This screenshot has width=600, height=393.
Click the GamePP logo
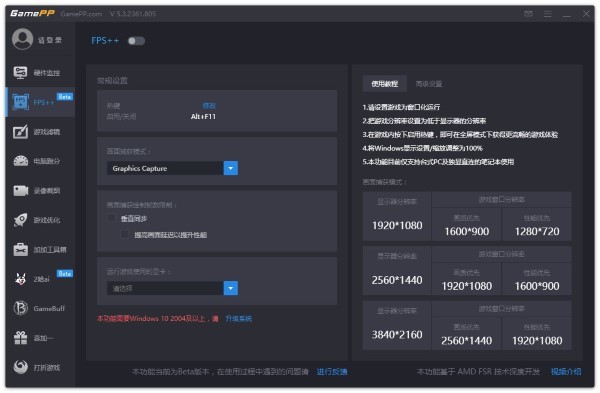click(x=32, y=13)
